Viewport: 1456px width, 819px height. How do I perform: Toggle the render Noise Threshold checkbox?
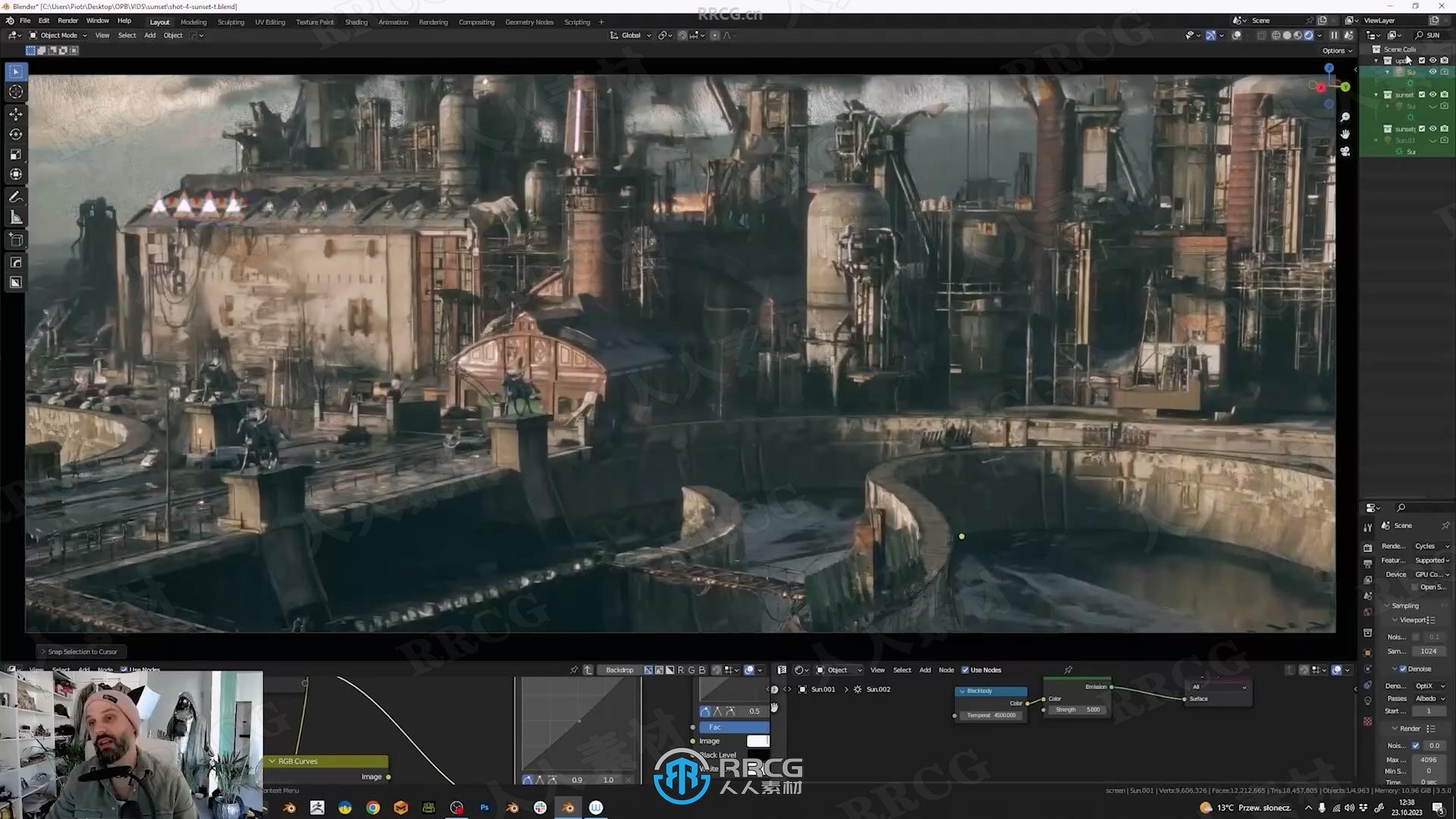[x=1415, y=746]
